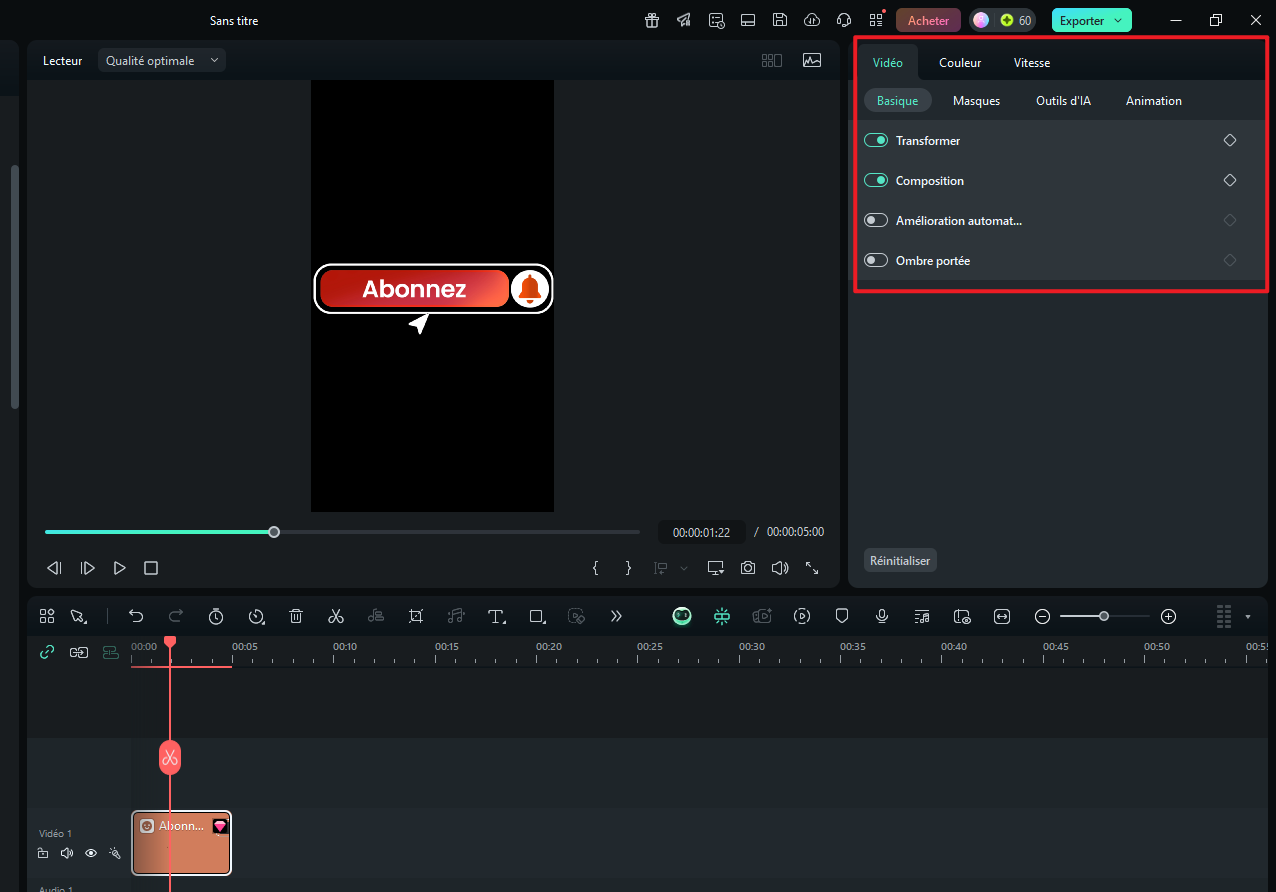This screenshot has width=1276, height=892.
Task: Click the stopwatch speed icon
Action: click(x=216, y=616)
